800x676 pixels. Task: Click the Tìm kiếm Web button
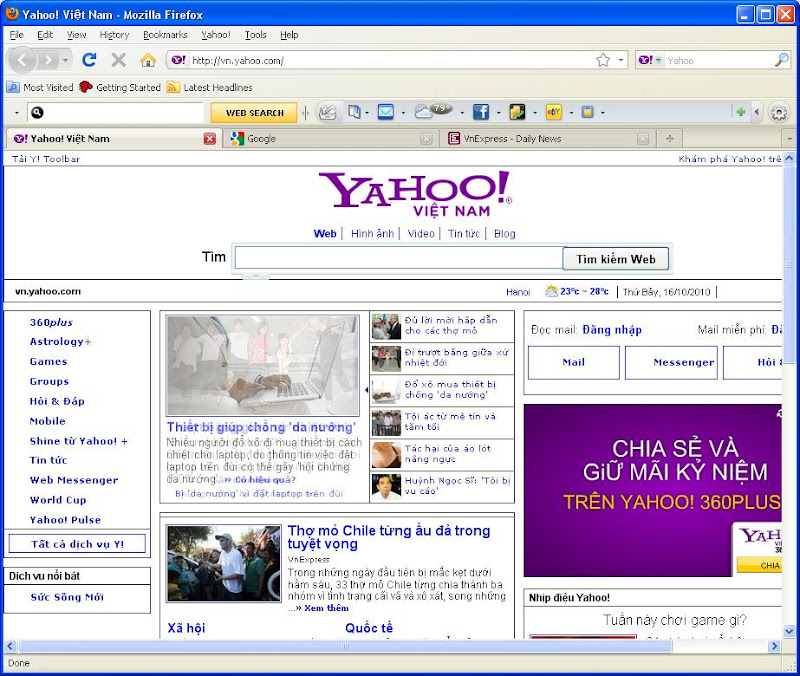615,259
